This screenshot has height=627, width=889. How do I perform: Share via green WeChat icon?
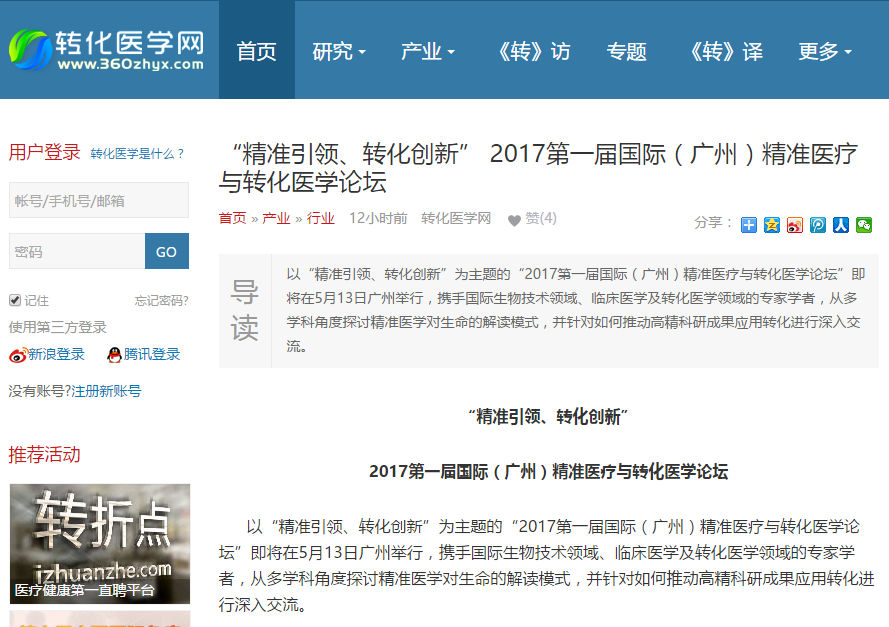(x=864, y=225)
